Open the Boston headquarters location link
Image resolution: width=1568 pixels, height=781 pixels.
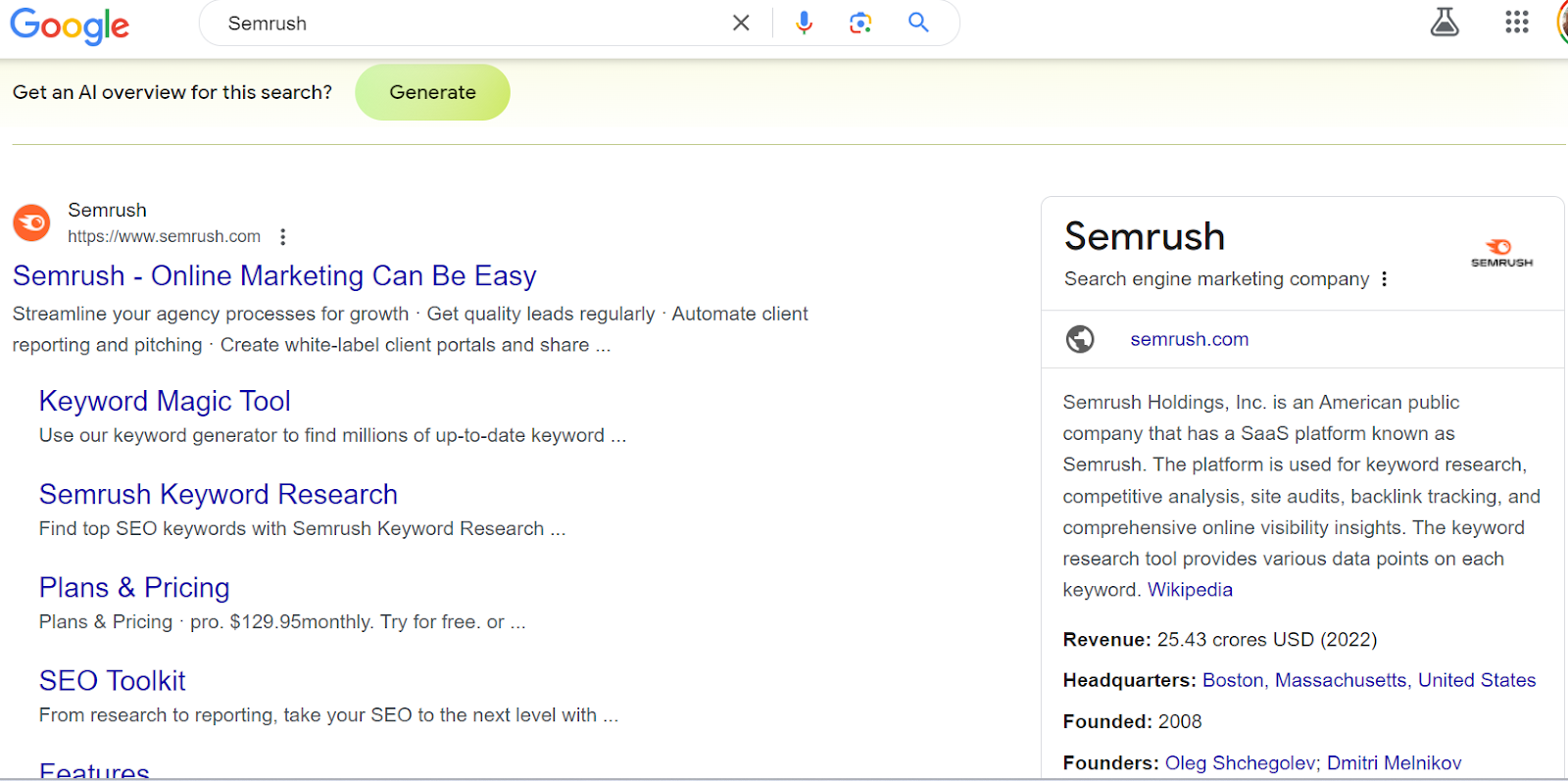pyautogui.click(x=1369, y=680)
